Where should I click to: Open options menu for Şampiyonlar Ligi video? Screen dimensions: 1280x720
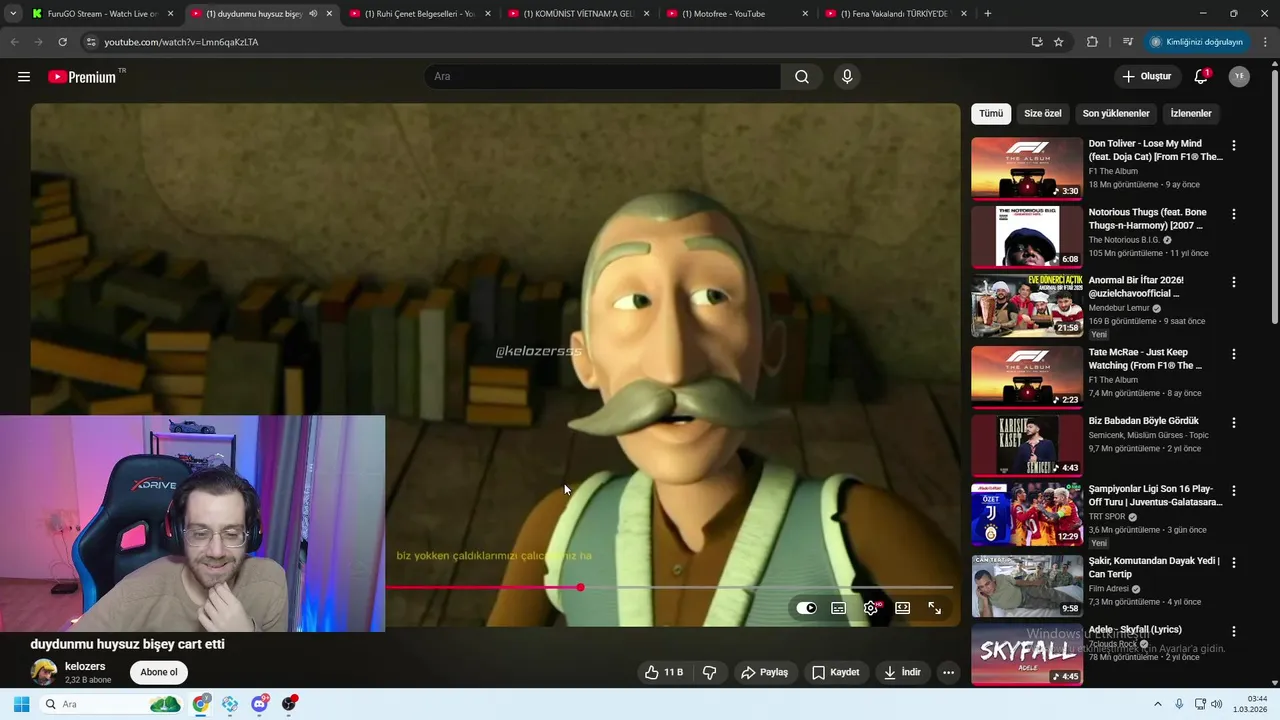tap(1233, 492)
